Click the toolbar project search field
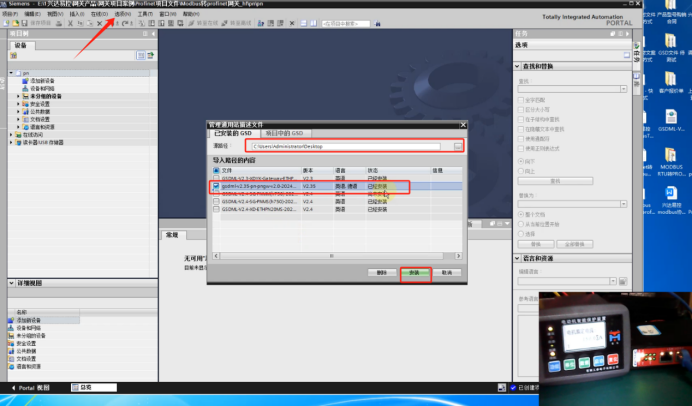 (346, 23)
